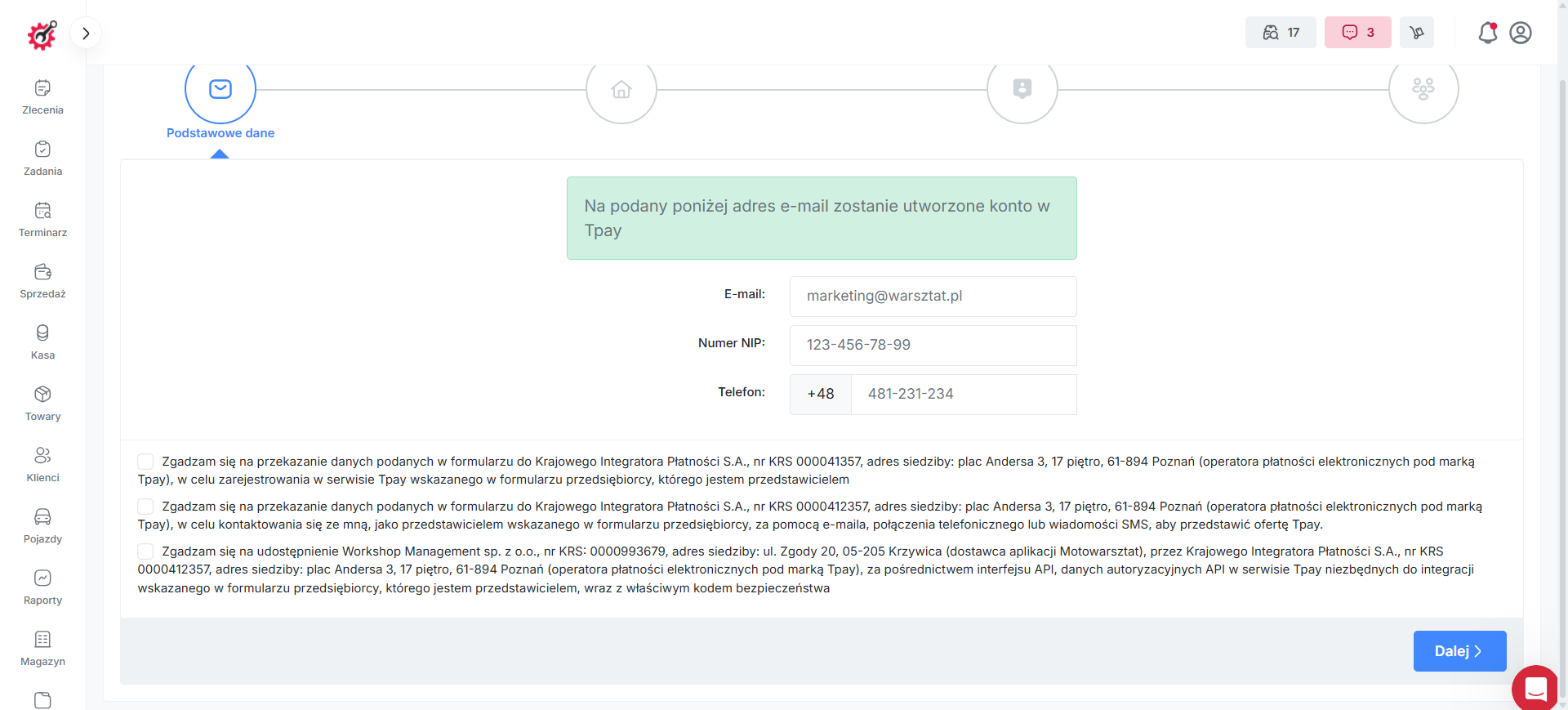Check the third Workshop Management API consent

tap(145, 551)
